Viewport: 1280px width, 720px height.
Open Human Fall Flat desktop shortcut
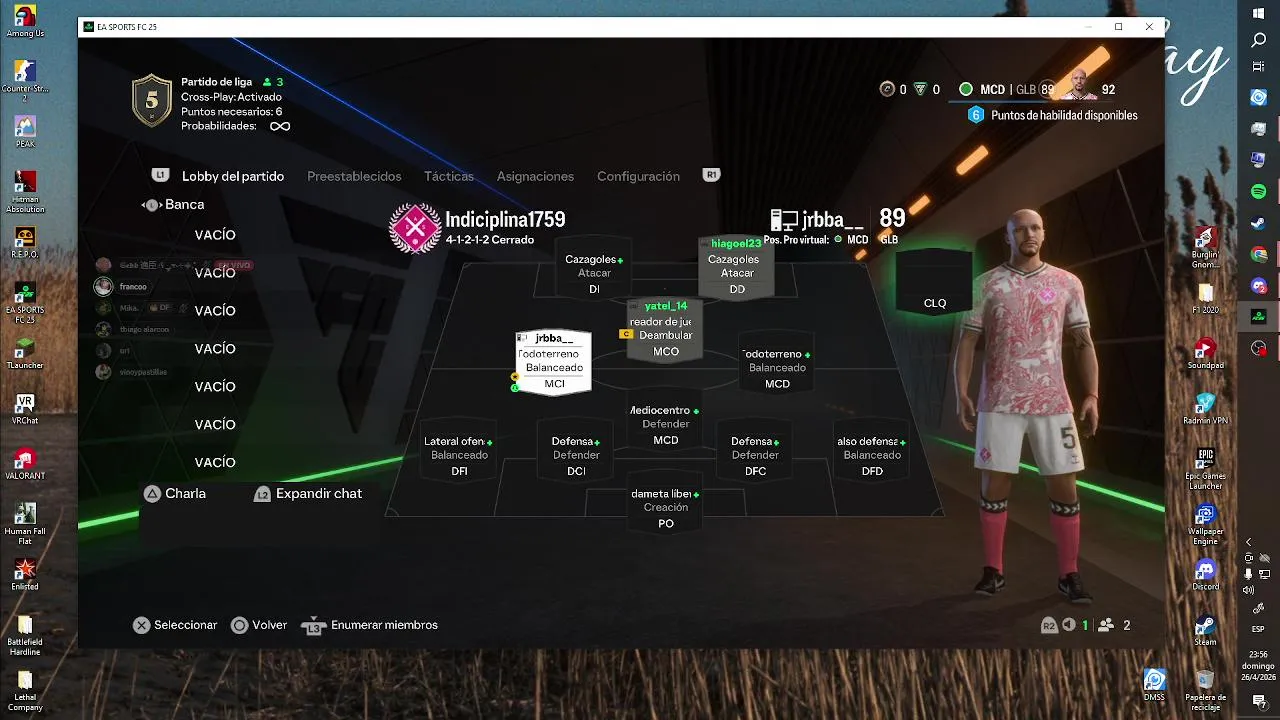pyautogui.click(x=25, y=524)
